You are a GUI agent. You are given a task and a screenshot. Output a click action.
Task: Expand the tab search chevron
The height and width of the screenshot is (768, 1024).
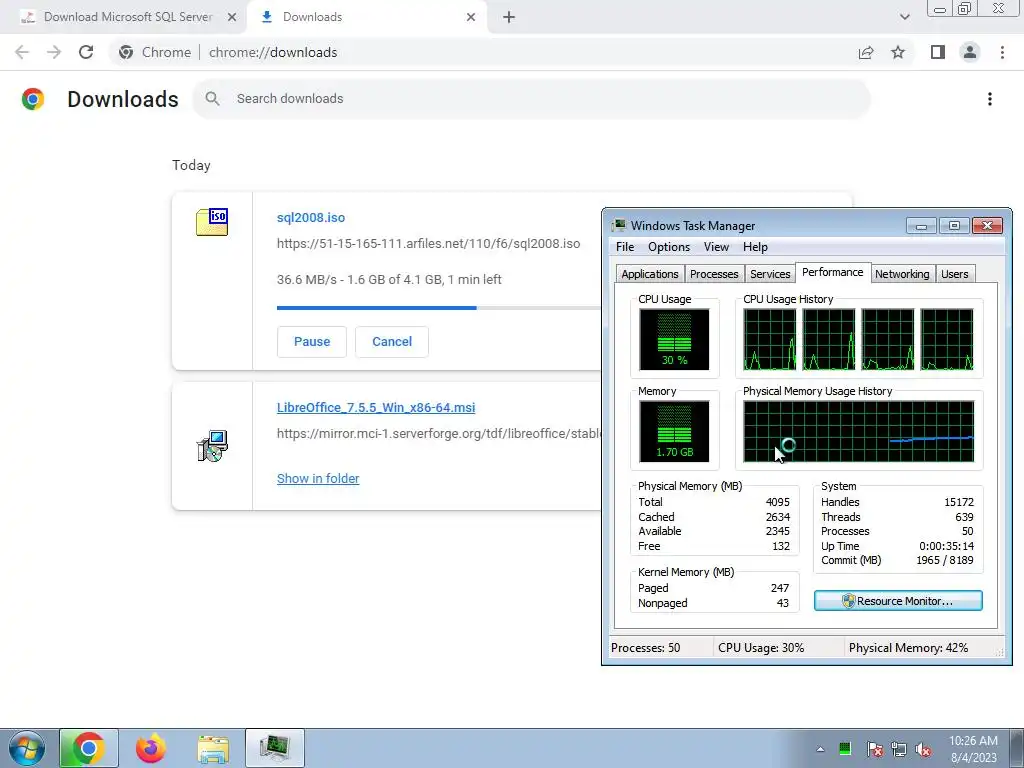point(904,17)
